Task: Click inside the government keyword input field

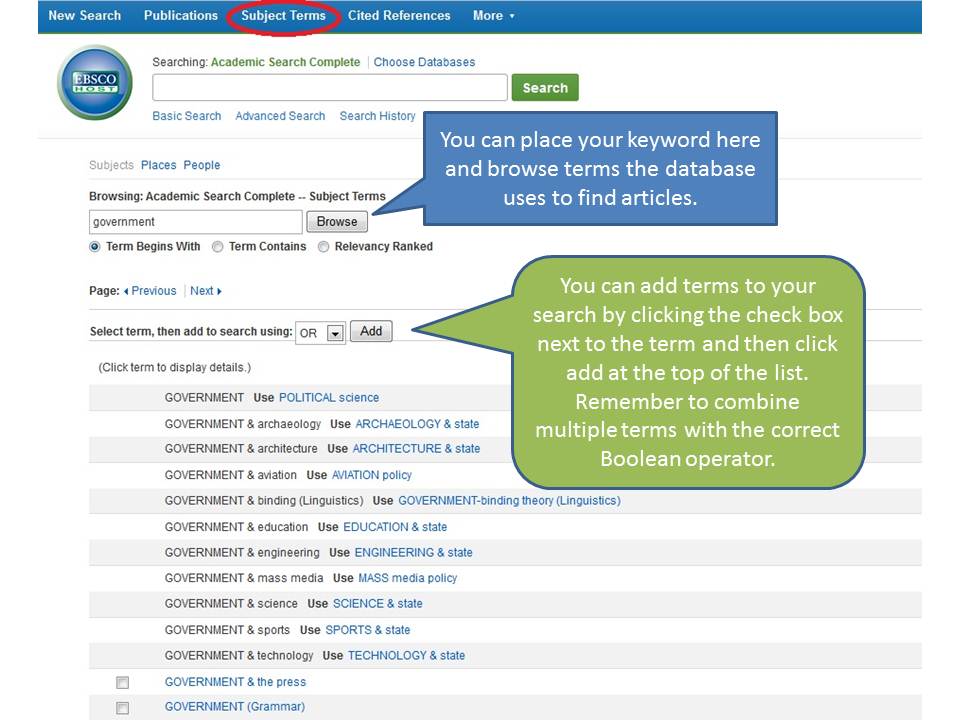Action: click(195, 221)
